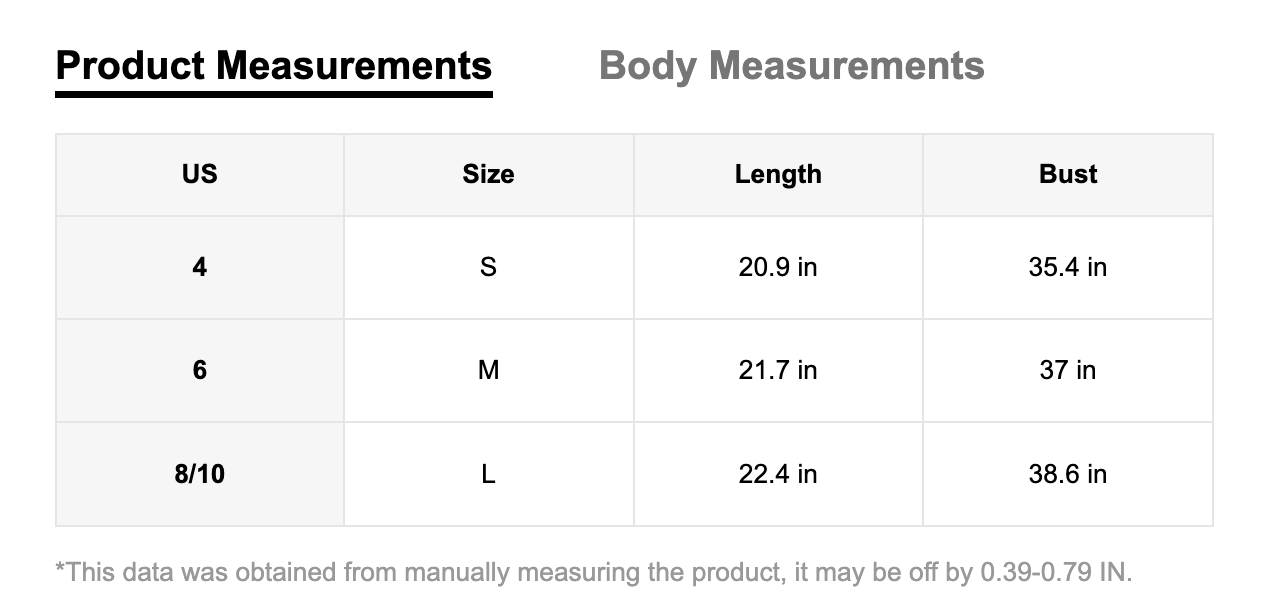The width and height of the screenshot is (1276, 616).
Task: Select the US size 6 cell
Action: click(x=199, y=370)
